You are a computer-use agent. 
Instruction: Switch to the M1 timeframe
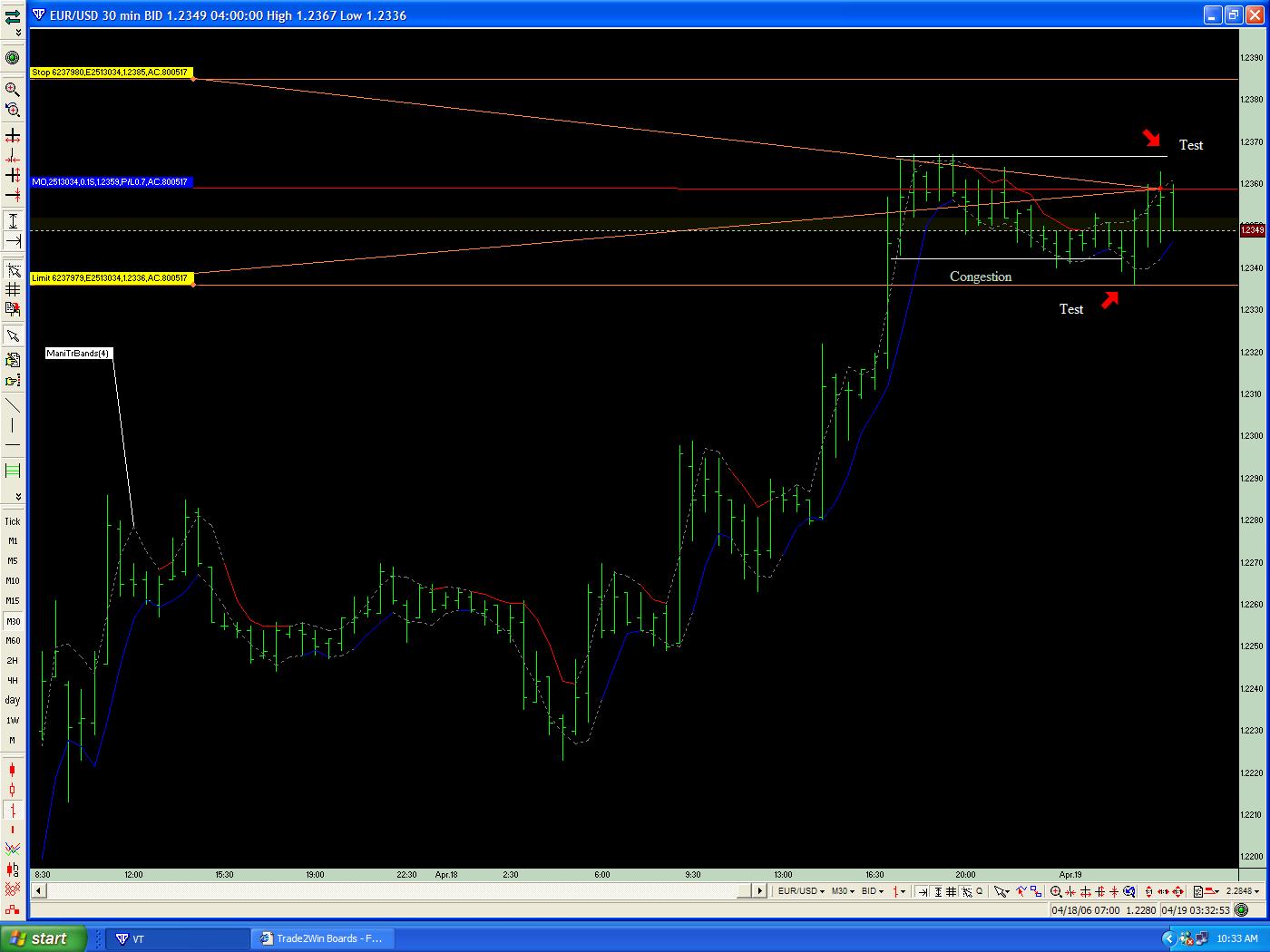(13, 541)
